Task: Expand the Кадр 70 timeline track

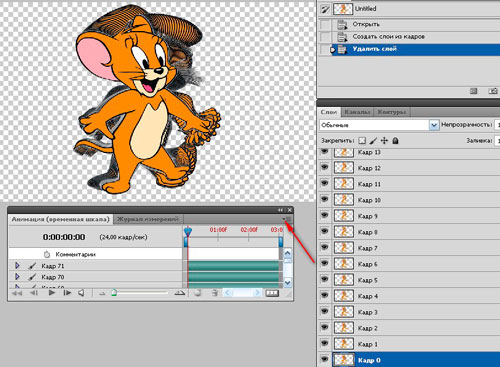Action: (17, 277)
